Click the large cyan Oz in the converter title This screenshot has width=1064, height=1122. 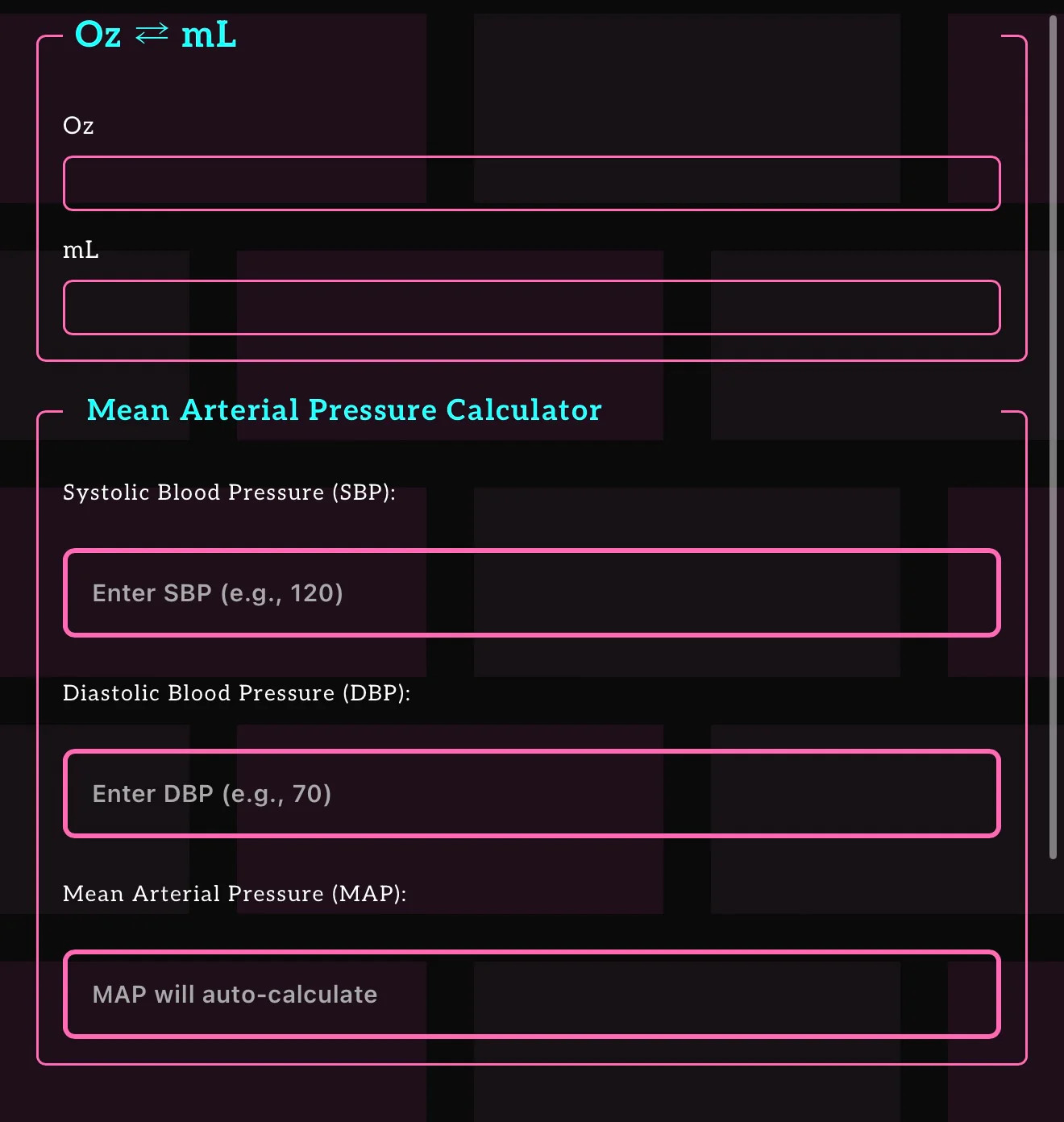(x=98, y=35)
